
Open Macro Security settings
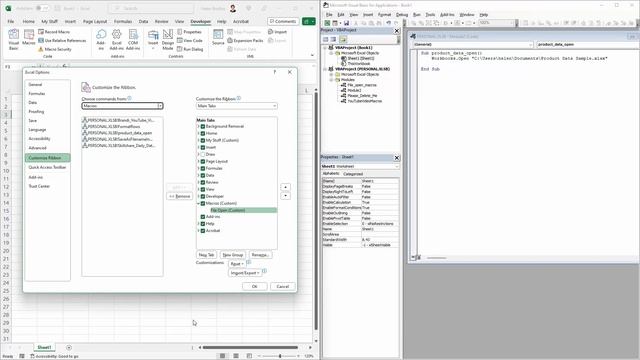coord(55,49)
